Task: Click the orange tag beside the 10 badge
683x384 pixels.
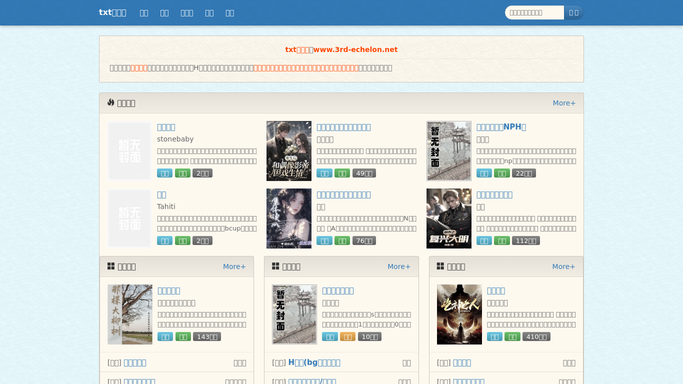Action: tap(348, 337)
